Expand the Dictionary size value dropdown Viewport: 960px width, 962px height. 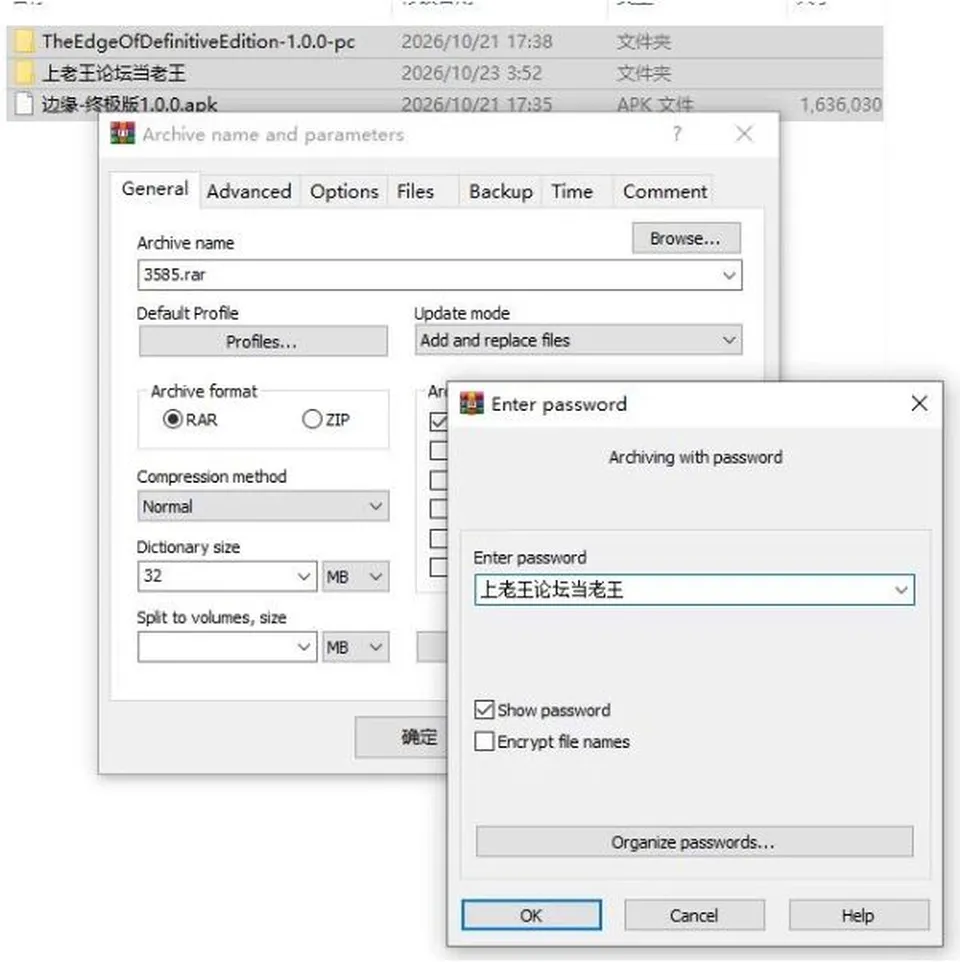[303, 576]
